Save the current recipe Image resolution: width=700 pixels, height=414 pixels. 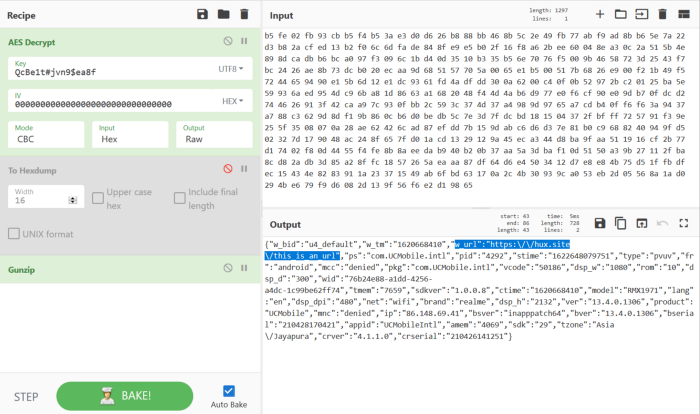tap(202, 14)
